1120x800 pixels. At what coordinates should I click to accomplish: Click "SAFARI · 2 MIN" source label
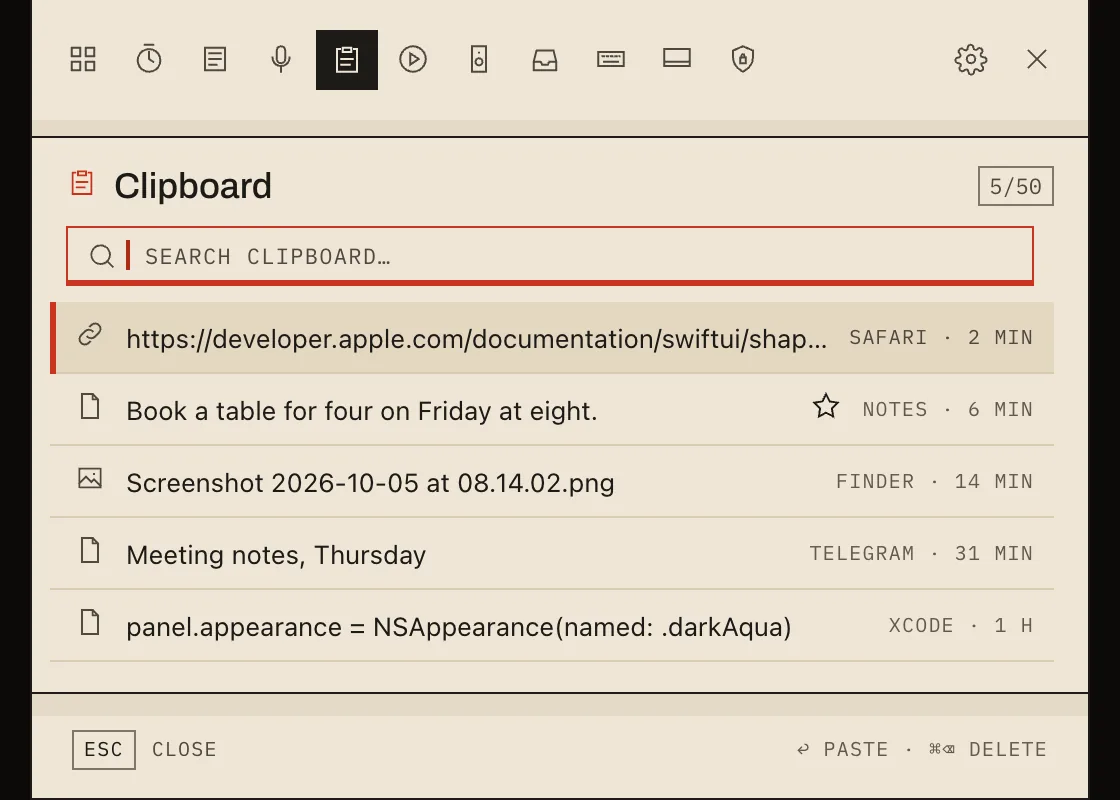[941, 337]
